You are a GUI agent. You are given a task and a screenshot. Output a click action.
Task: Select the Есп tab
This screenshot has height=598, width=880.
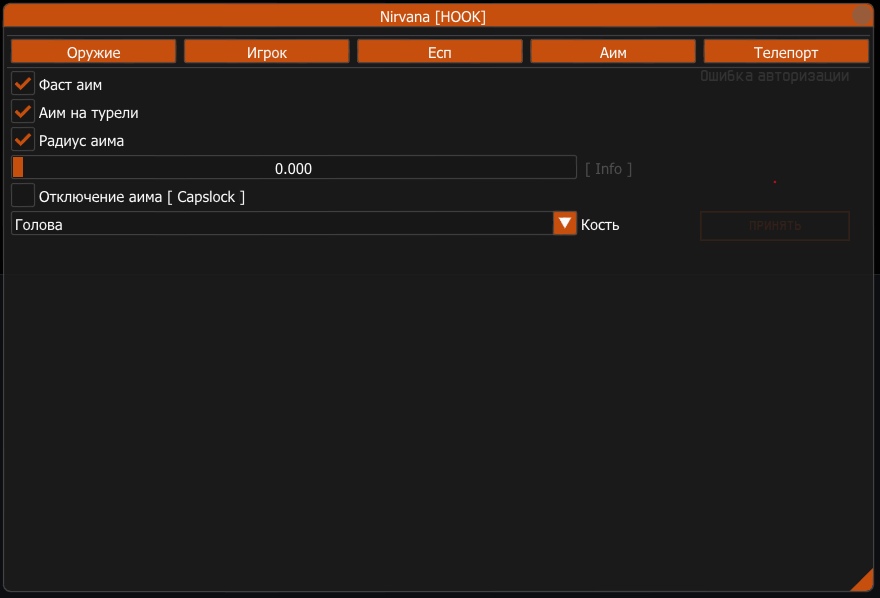click(439, 52)
